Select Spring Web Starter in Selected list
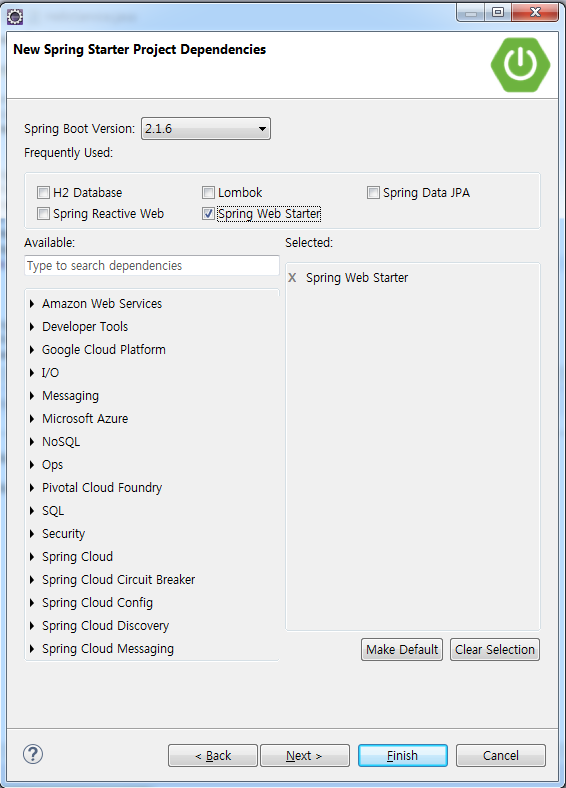 click(x=357, y=277)
